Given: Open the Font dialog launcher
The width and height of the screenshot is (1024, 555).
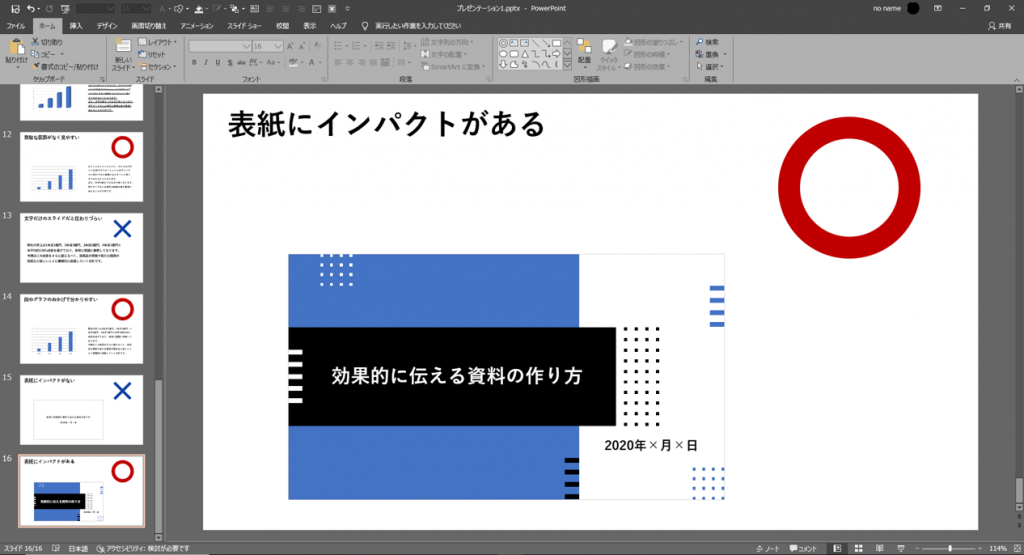Looking at the screenshot, I should tap(324, 80).
